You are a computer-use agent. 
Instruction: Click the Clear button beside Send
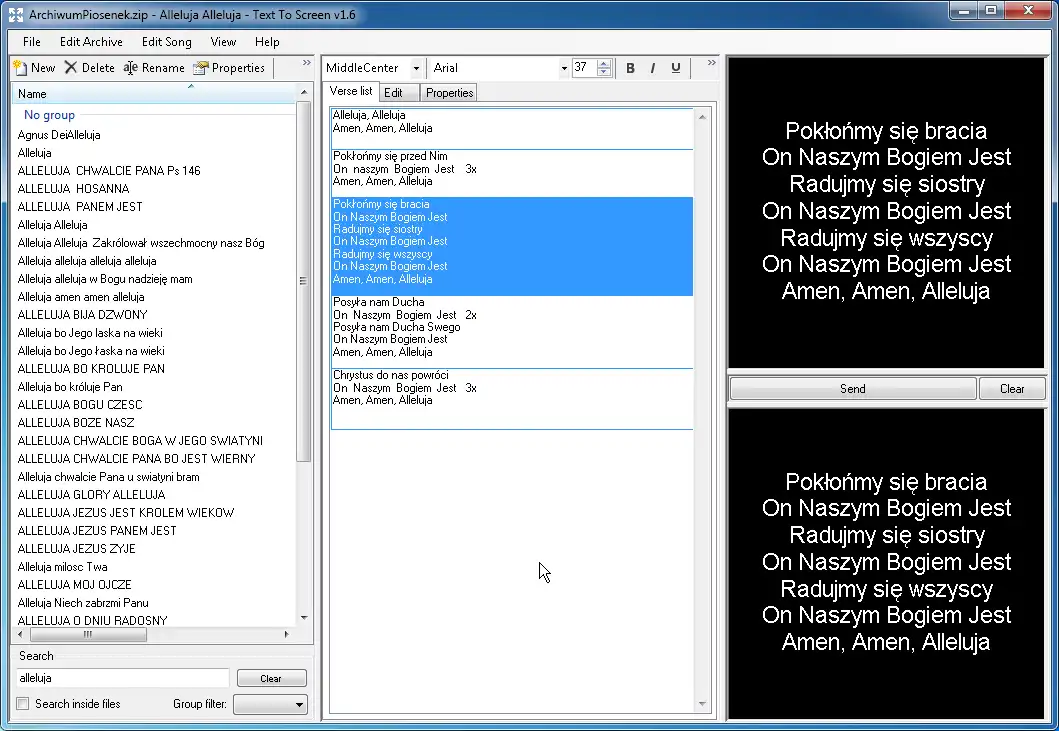(x=1012, y=388)
